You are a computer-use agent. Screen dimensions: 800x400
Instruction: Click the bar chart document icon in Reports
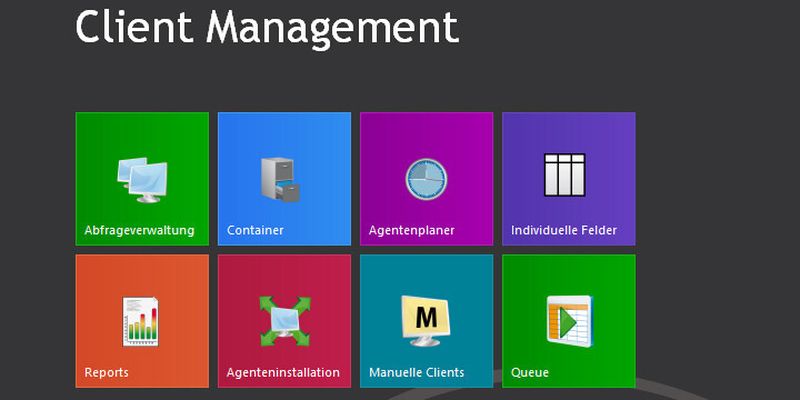140,322
